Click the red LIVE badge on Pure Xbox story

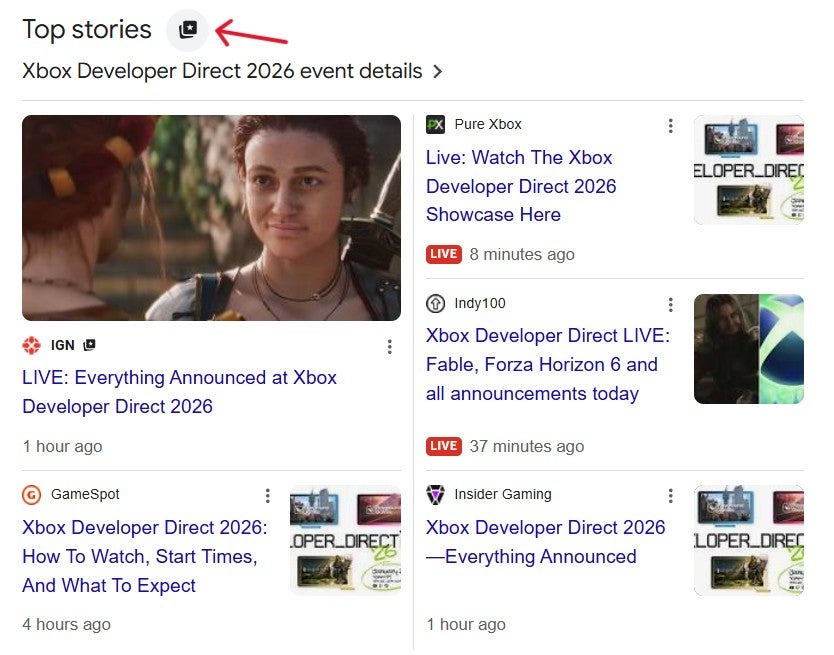tap(443, 254)
